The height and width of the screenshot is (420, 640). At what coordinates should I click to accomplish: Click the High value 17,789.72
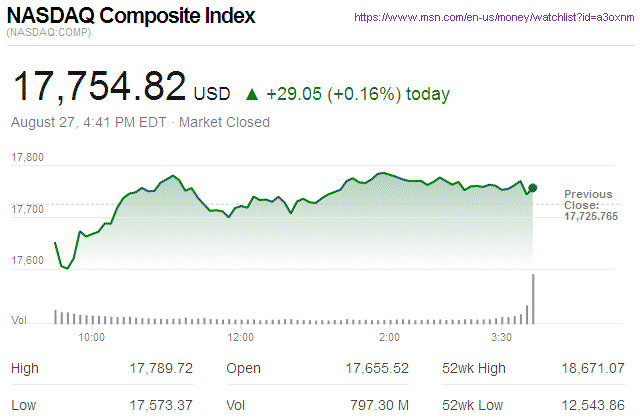pos(161,369)
